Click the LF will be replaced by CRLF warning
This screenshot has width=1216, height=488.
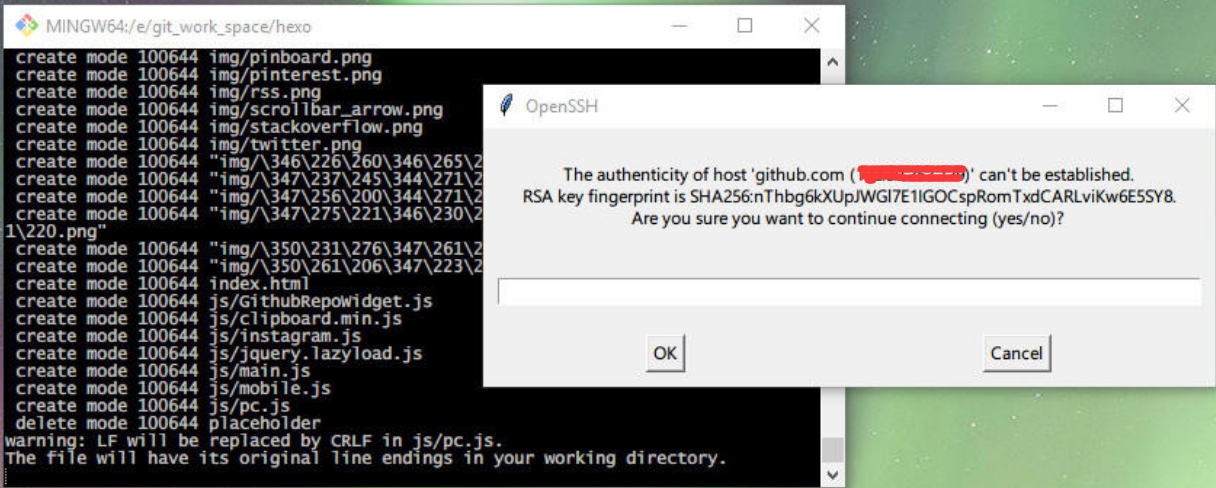point(255,441)
